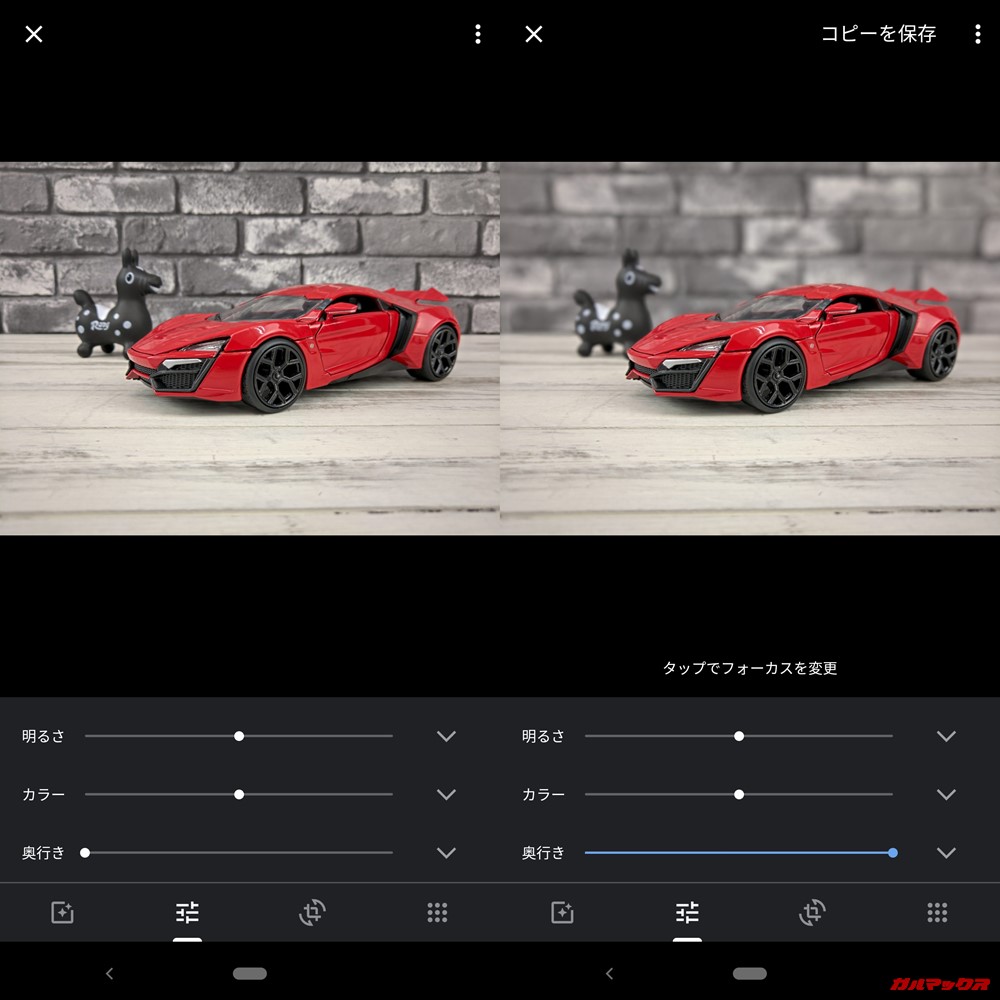Open three-dot overflow menu in left editor
1000x1000 pixels.
click(x=477, y=34)
